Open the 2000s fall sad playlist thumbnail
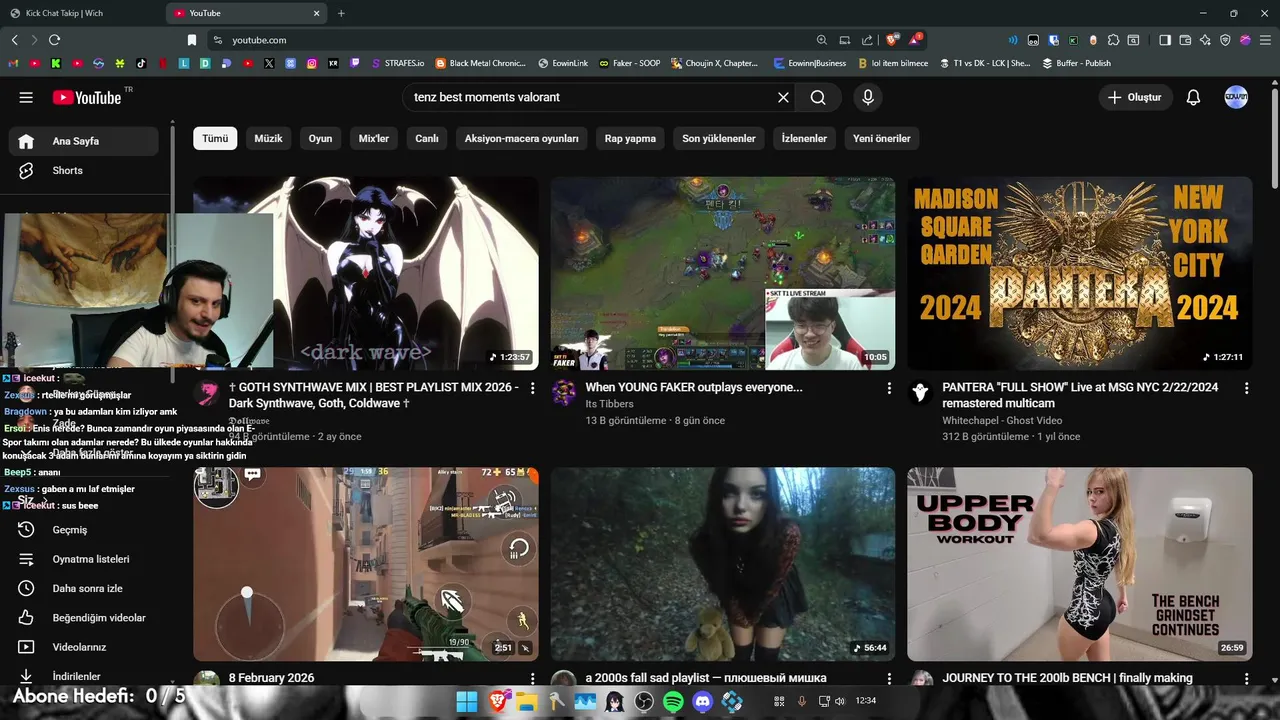Image resolution: width=1280 pixels, height=720 pixels. (x=723, y=564)
